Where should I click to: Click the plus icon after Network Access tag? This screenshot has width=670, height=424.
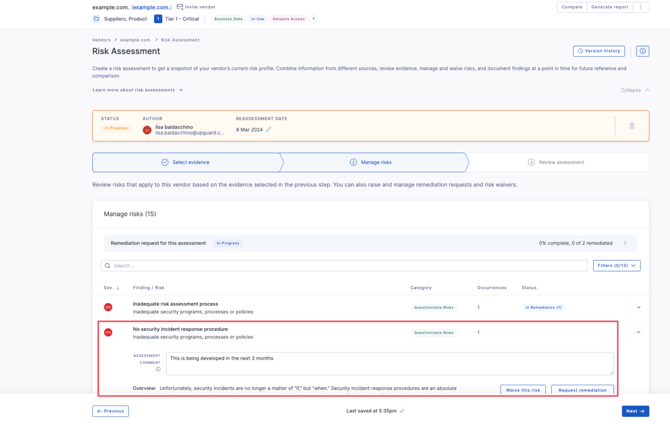pyautogui.click(x=313, y=19)
